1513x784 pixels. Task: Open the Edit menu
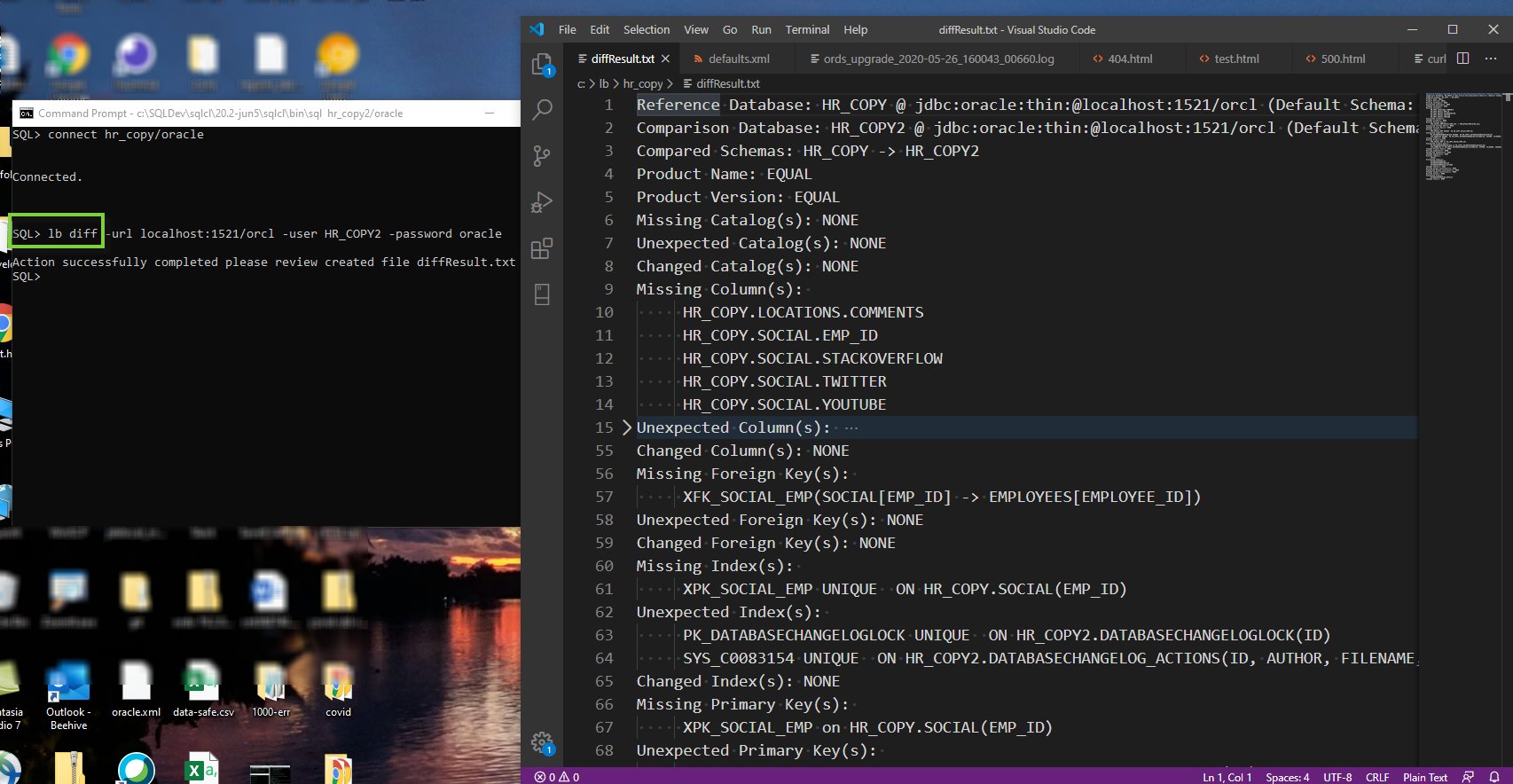point(600,29)
